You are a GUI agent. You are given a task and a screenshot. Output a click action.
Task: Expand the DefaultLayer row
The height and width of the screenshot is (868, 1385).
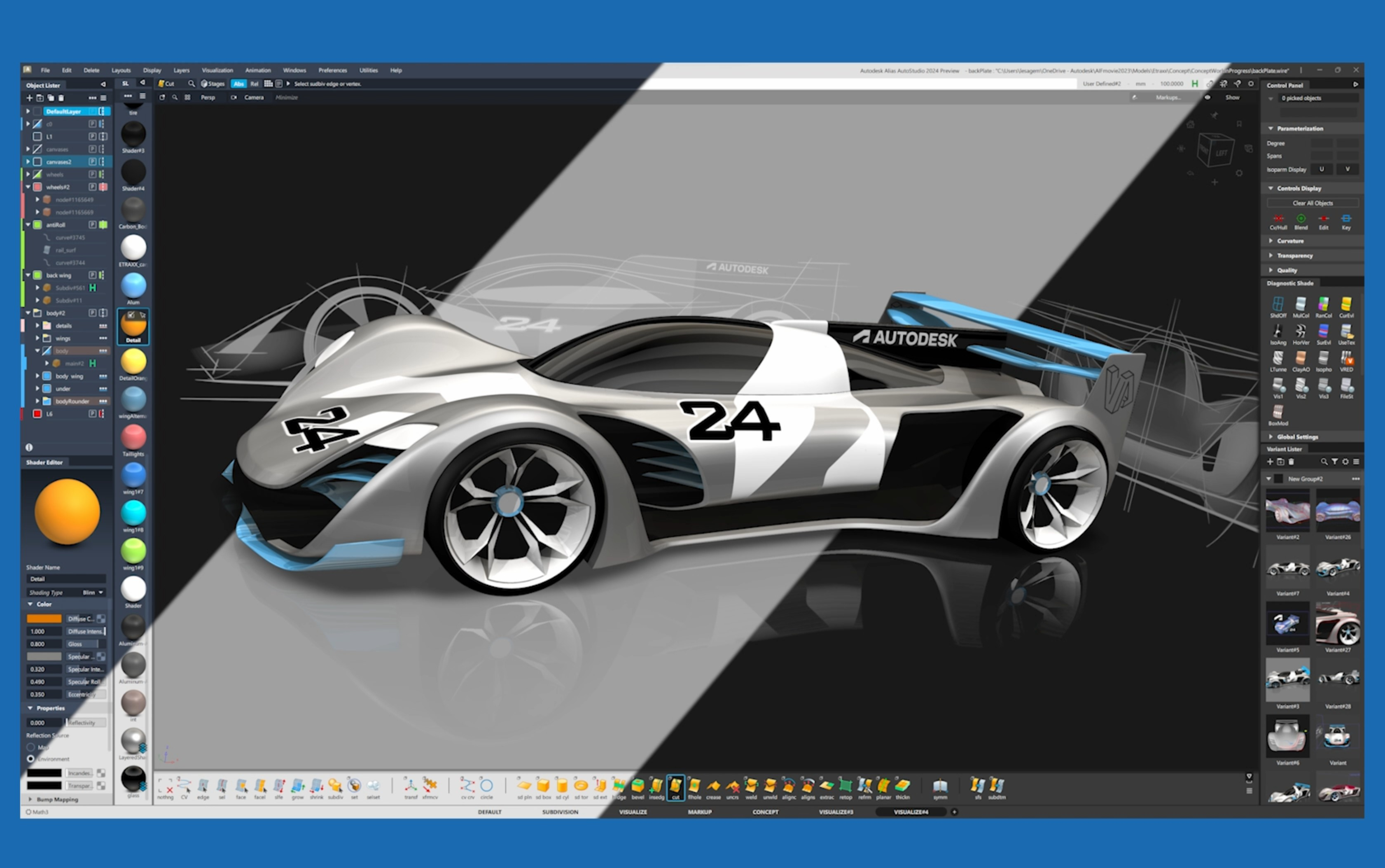28,111
